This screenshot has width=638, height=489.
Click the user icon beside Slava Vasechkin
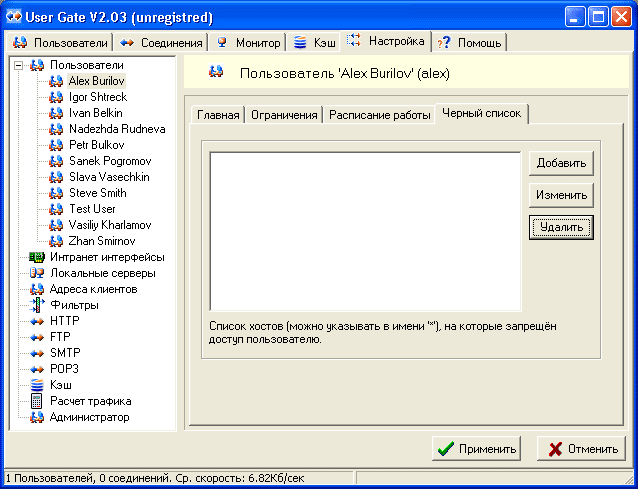click(56, 177)
